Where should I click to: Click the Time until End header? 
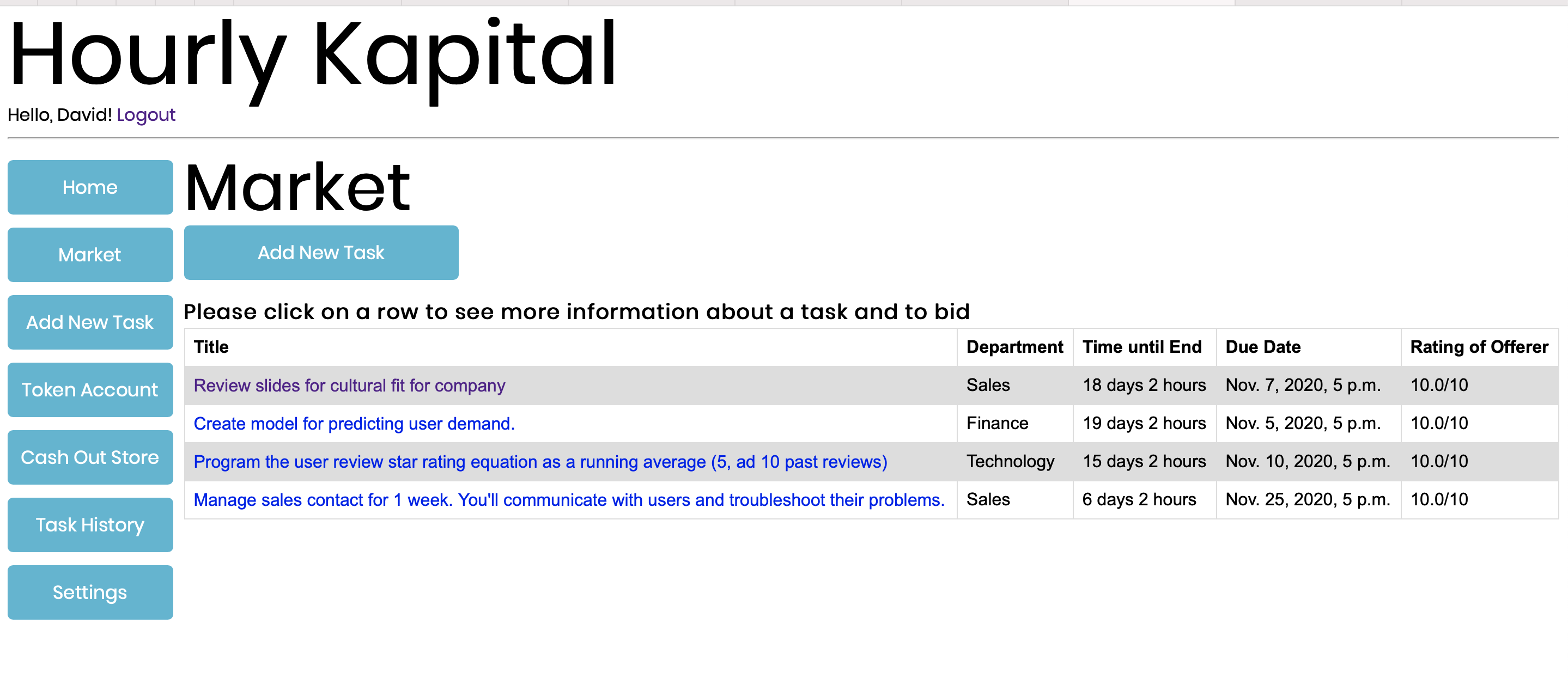click(x=1141, y=347)
